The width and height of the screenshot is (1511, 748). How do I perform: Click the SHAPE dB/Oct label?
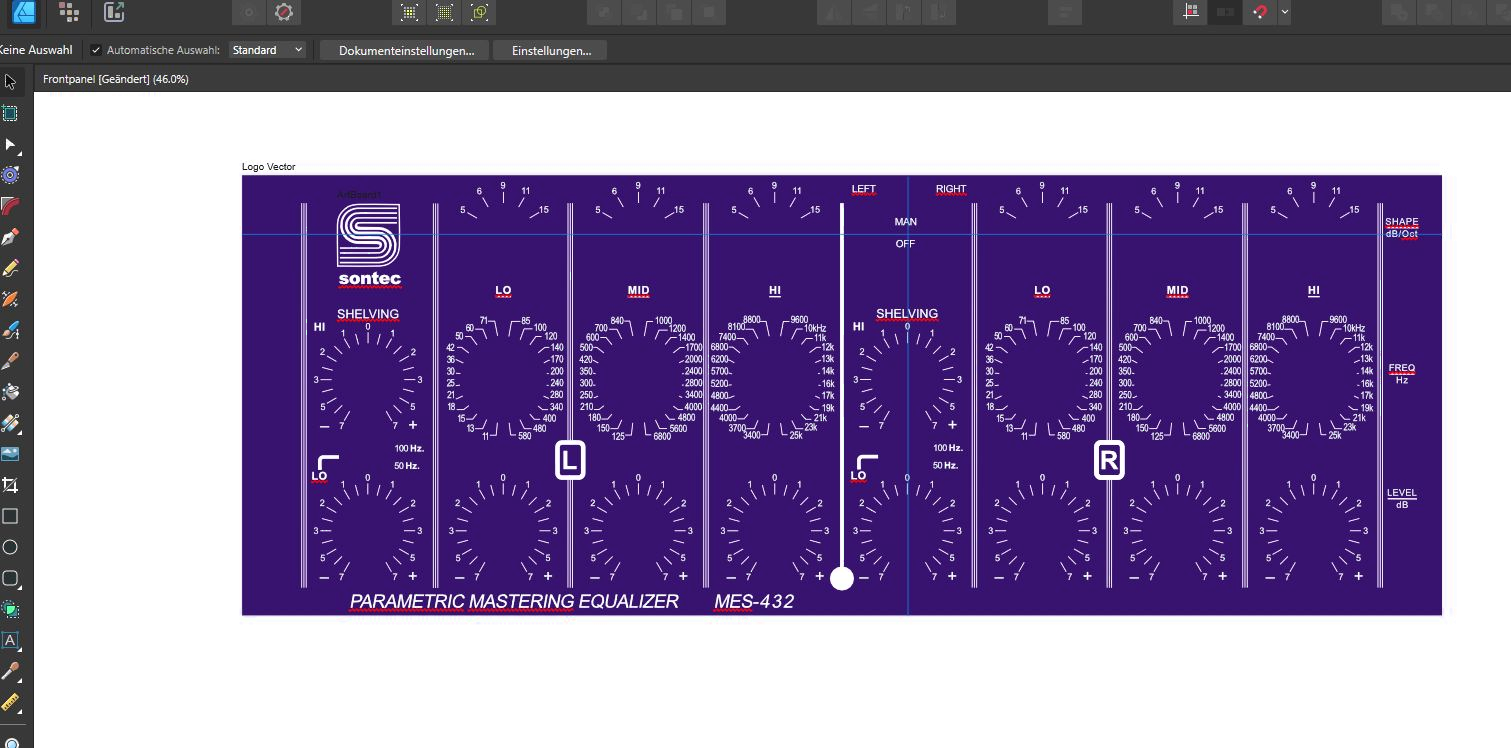pyautogui.click(x=1401, y=228)
